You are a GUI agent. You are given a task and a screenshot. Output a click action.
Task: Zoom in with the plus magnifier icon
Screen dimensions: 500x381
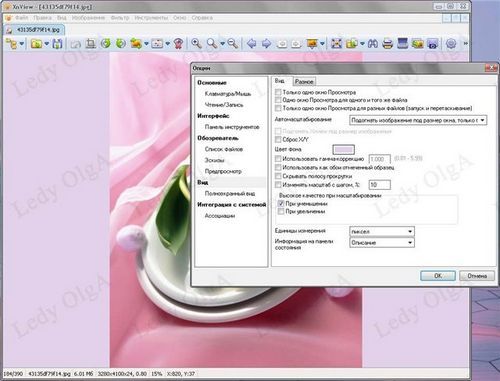click(196, 43)
